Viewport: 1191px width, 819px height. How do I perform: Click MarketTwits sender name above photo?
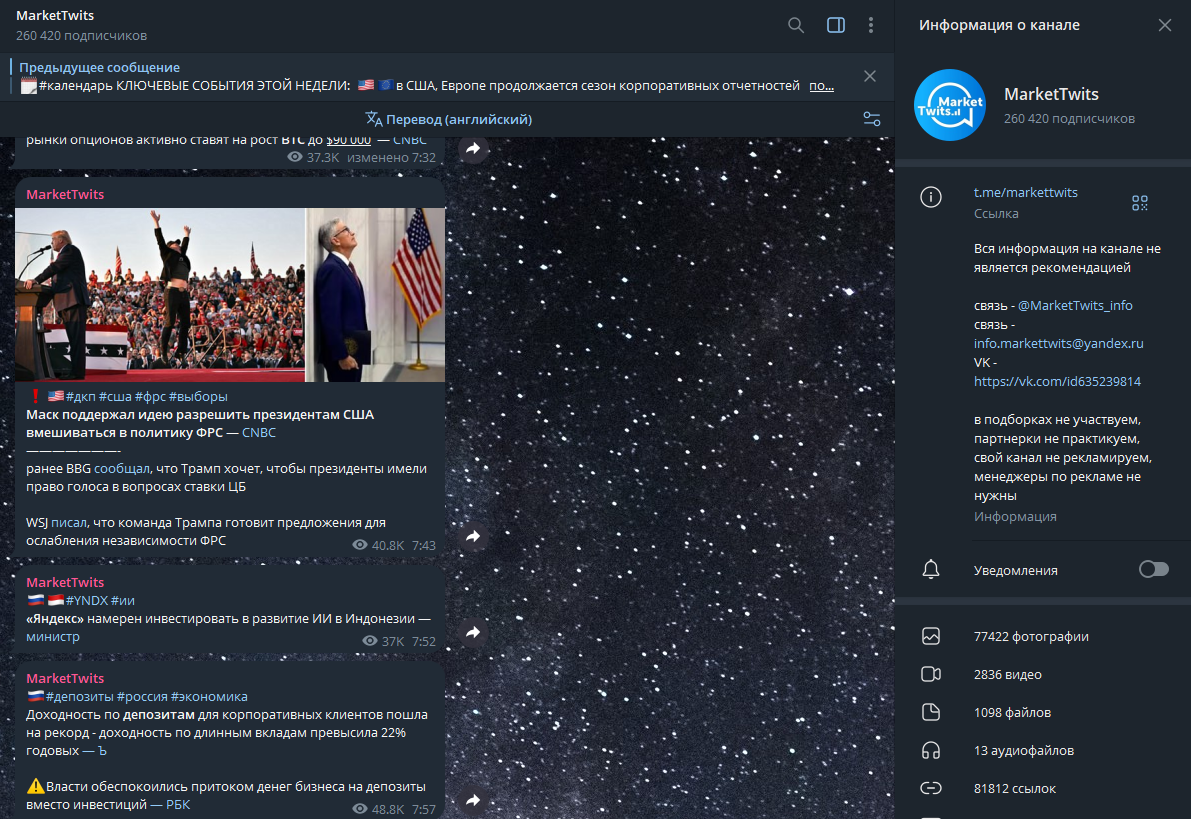pyautogui.click(x=65, y=194)
